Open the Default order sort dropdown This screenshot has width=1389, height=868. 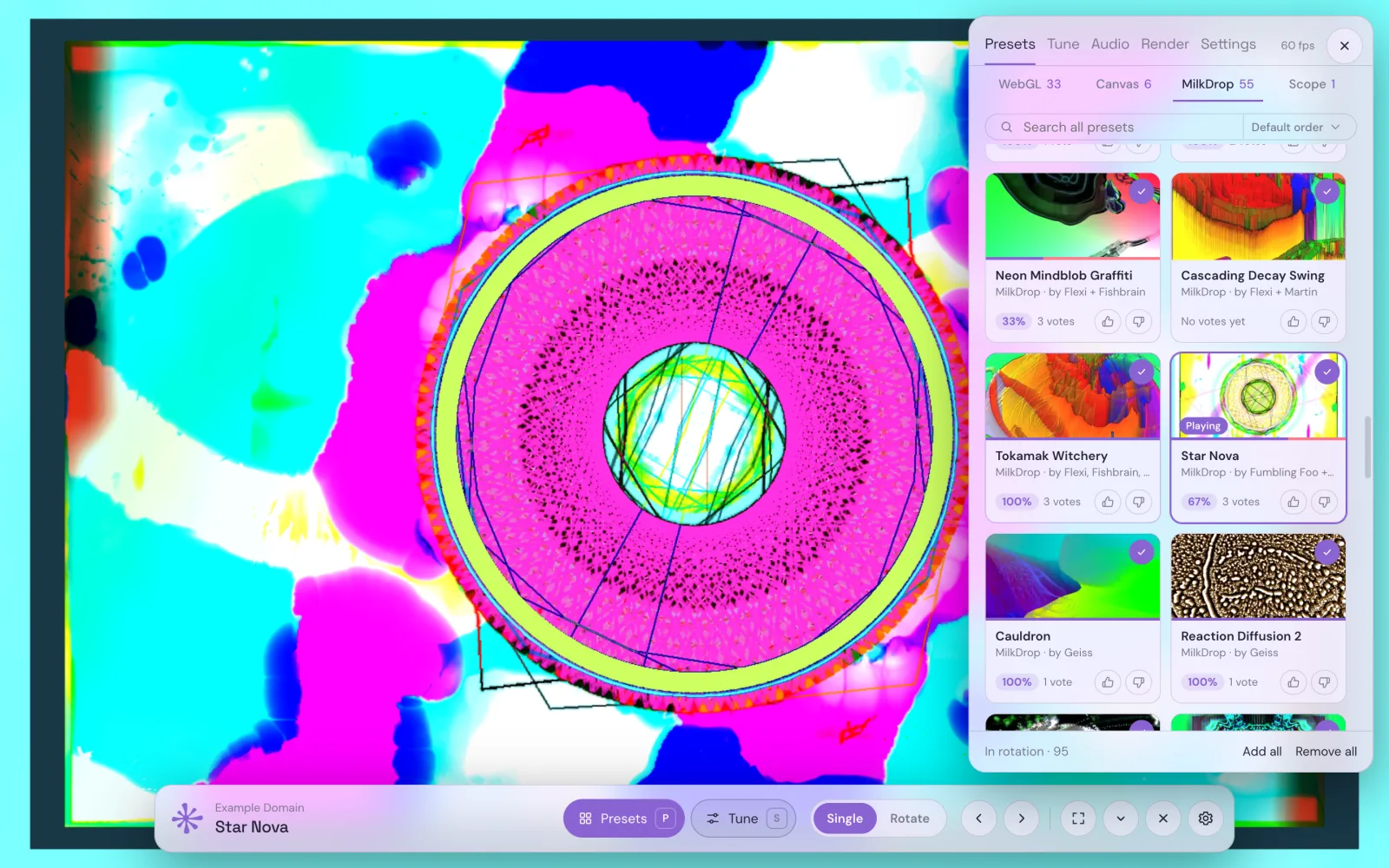pos(1299,127)
